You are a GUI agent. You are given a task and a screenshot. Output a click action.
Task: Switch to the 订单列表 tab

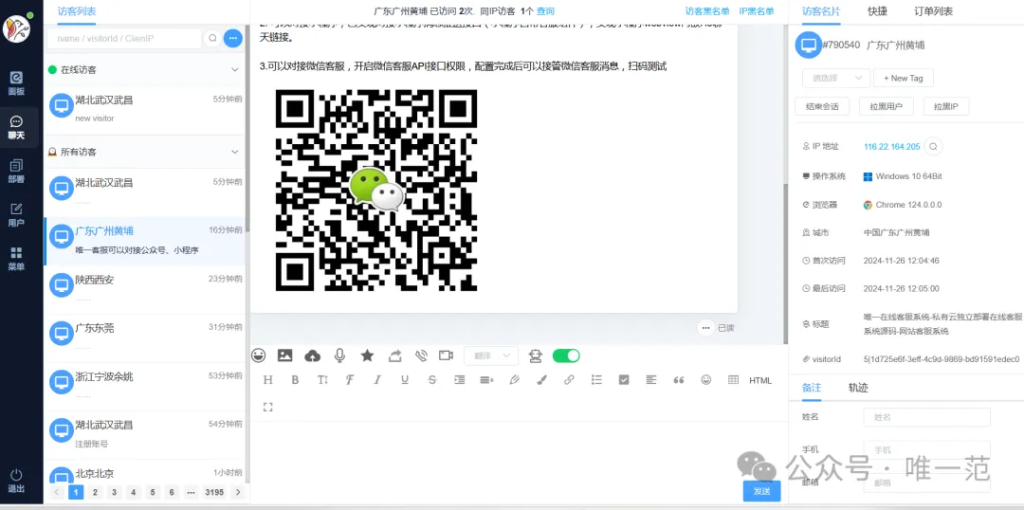click(x=933, y=10)
